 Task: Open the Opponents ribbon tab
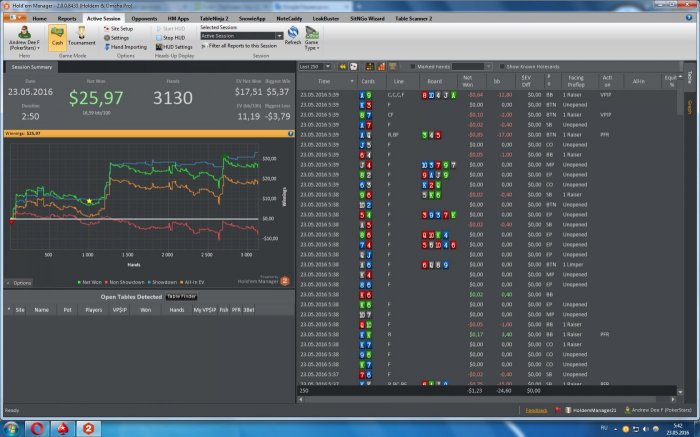pyautogui.click(x=144, y=18)
